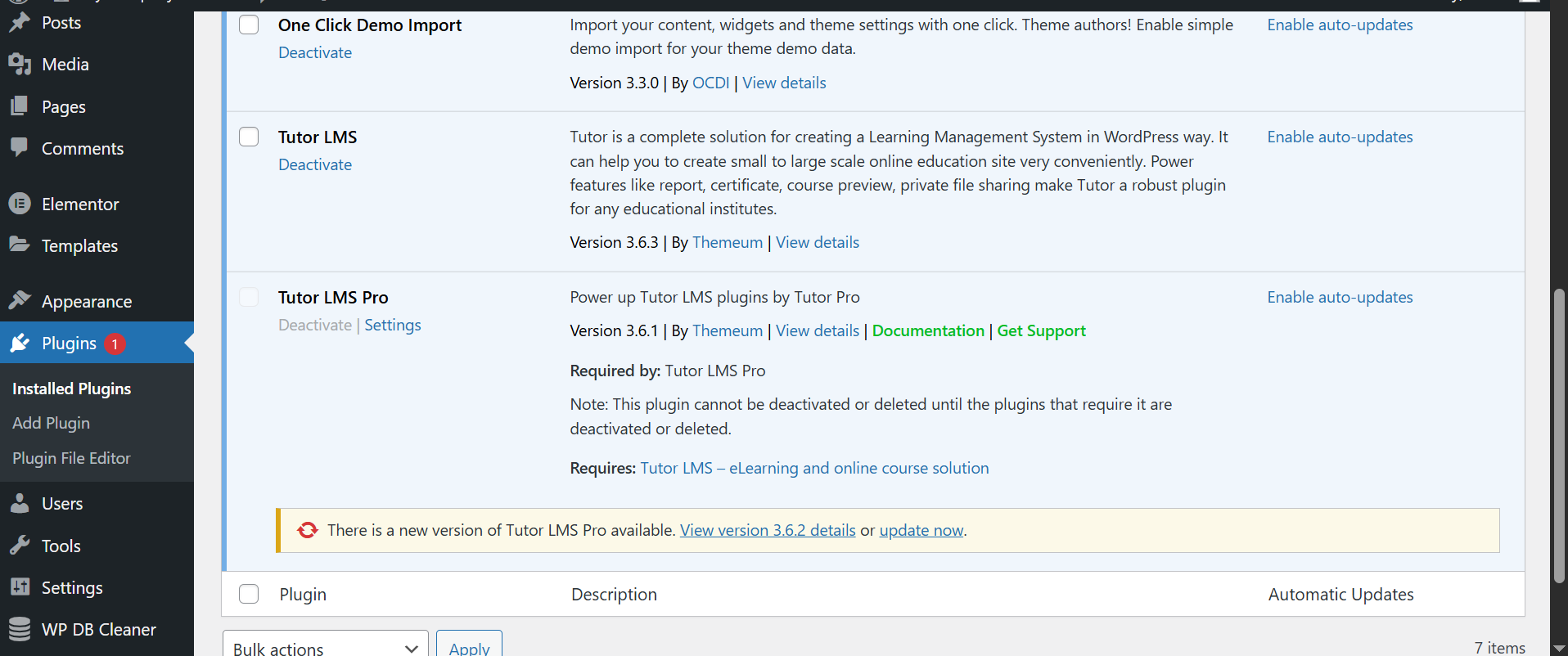
Task: View details for One Click Demo Import
Action: tap(784, 83)
